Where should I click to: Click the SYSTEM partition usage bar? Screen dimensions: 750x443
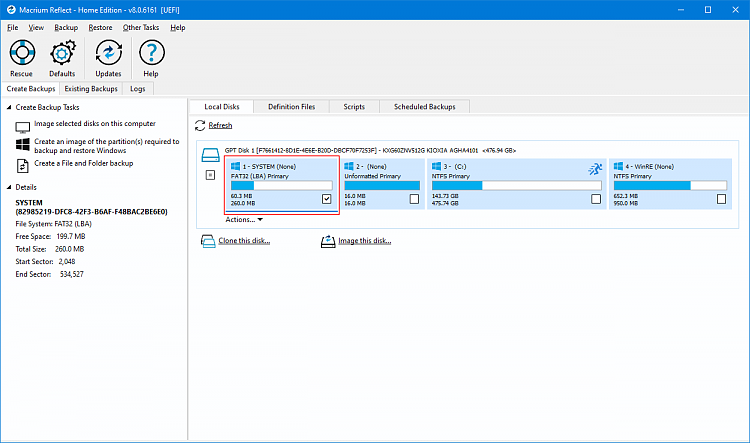coord(281,186)
